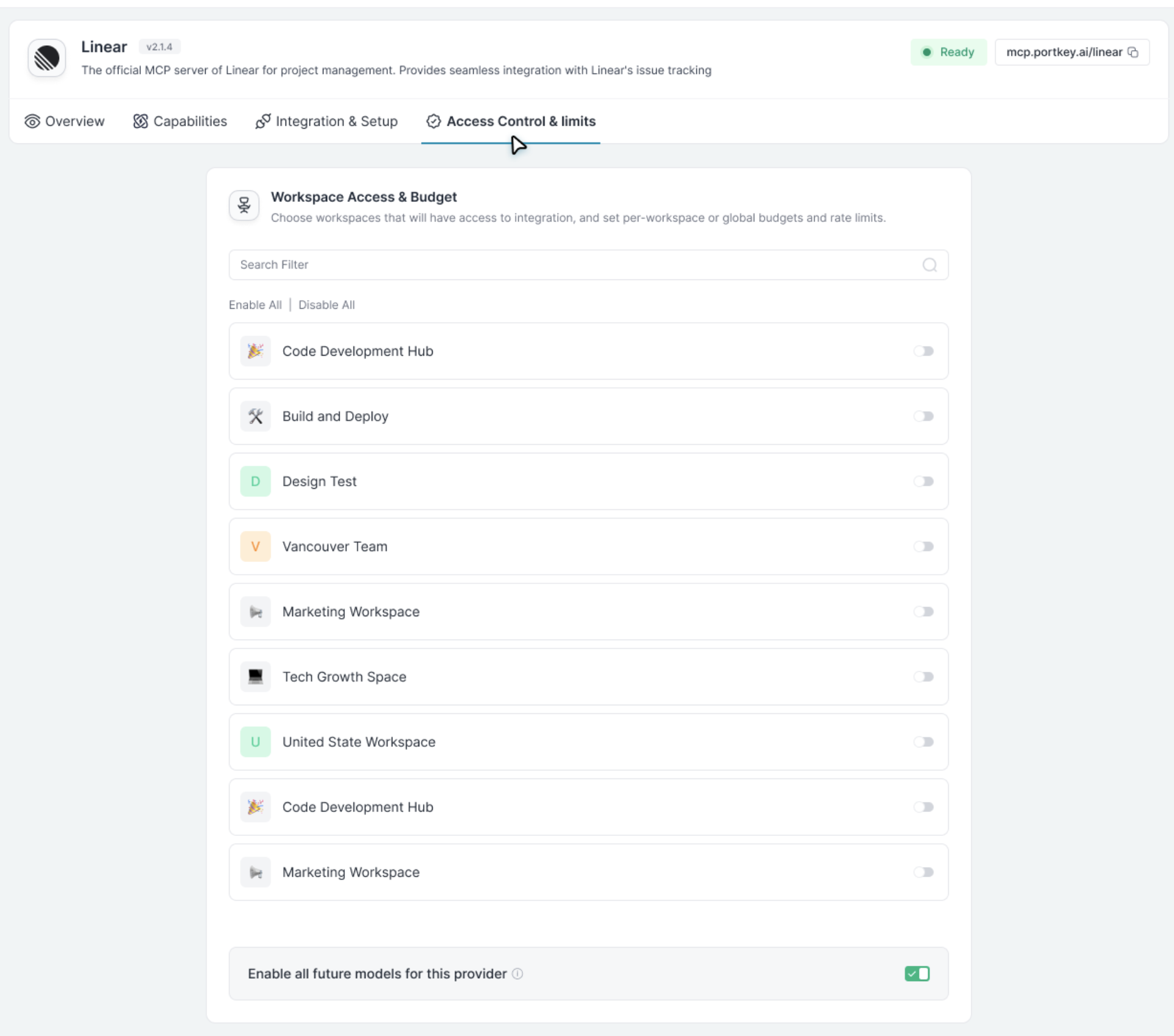Click the Linear logo icon
Viewport: 1174px width, 1036px height.
[x=46, y=57]
